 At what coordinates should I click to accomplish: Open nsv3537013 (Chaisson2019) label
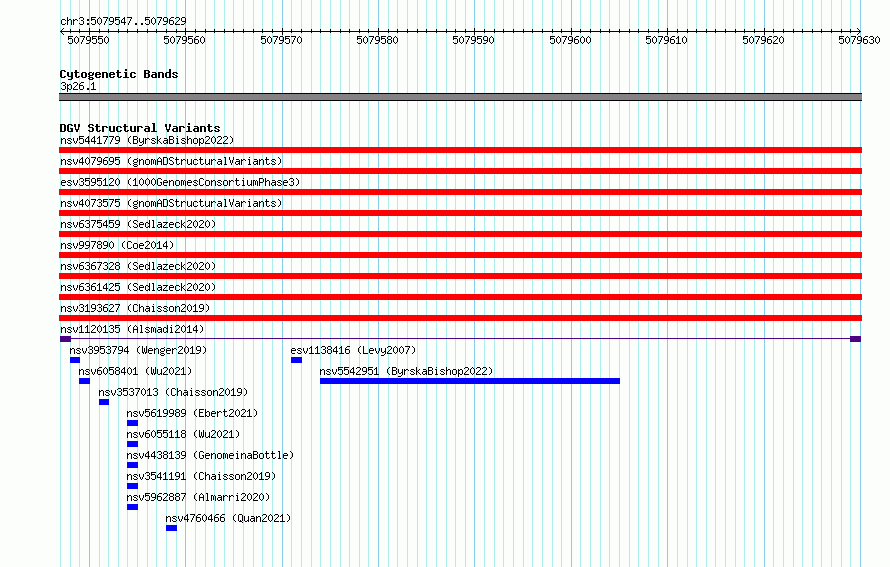click(x=173, y=392)
